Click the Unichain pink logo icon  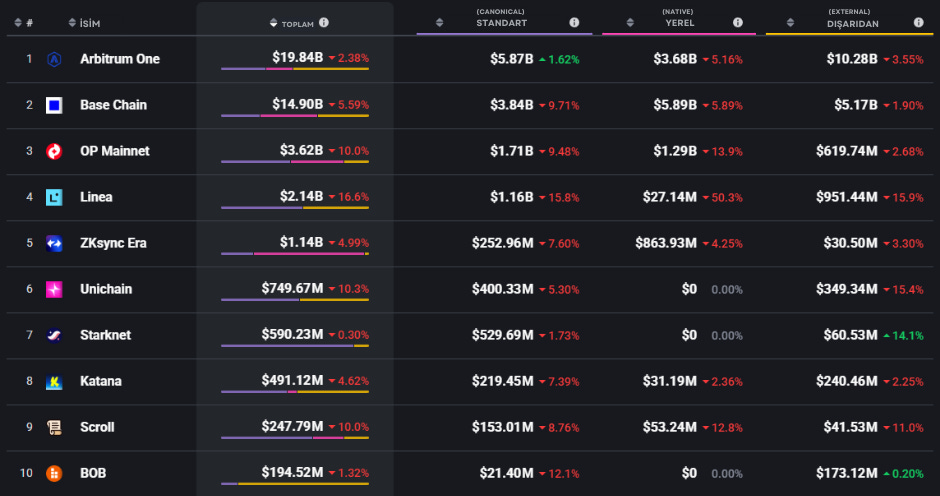point(54,289)
